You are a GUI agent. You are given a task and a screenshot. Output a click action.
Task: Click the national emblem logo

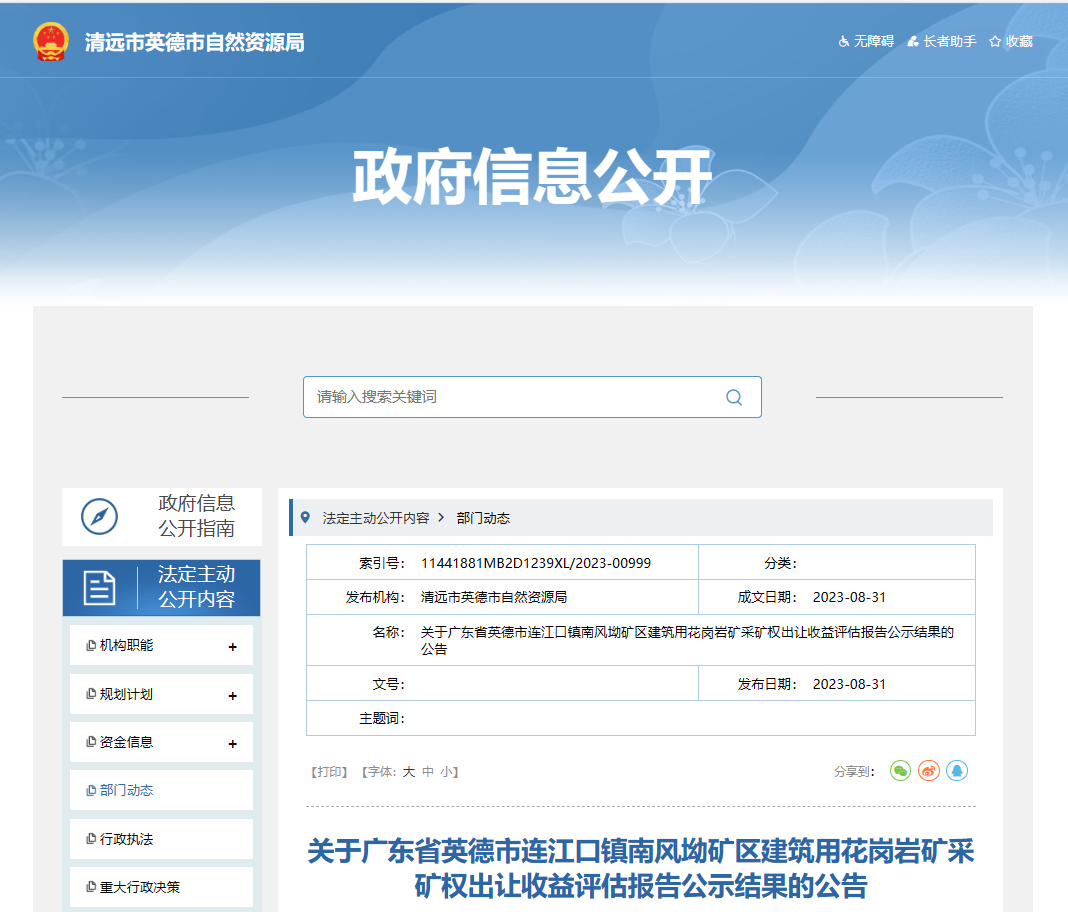click(51, 41)
